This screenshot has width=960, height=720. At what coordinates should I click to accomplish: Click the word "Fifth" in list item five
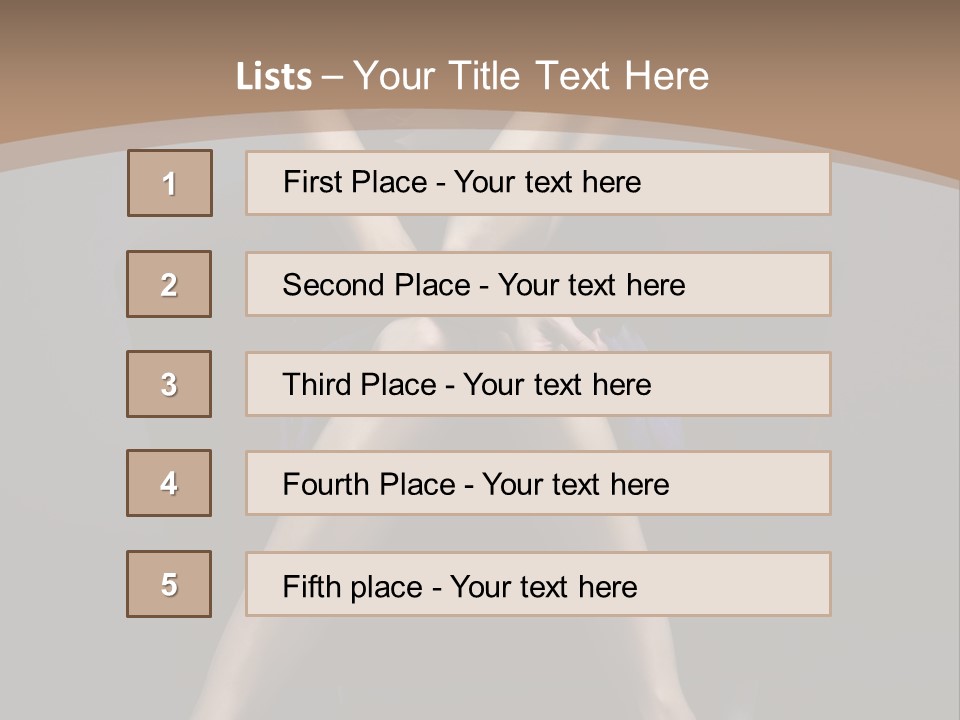313,586
